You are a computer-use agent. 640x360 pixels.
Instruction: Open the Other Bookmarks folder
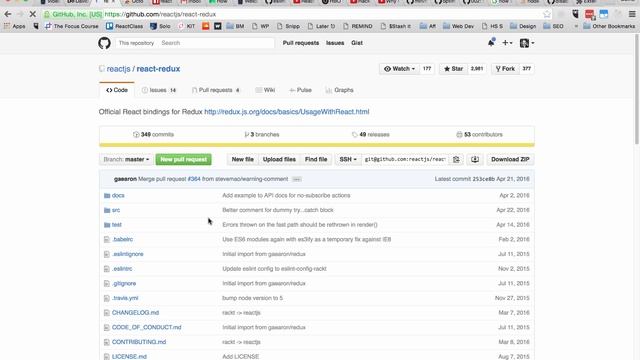point(609,26)
